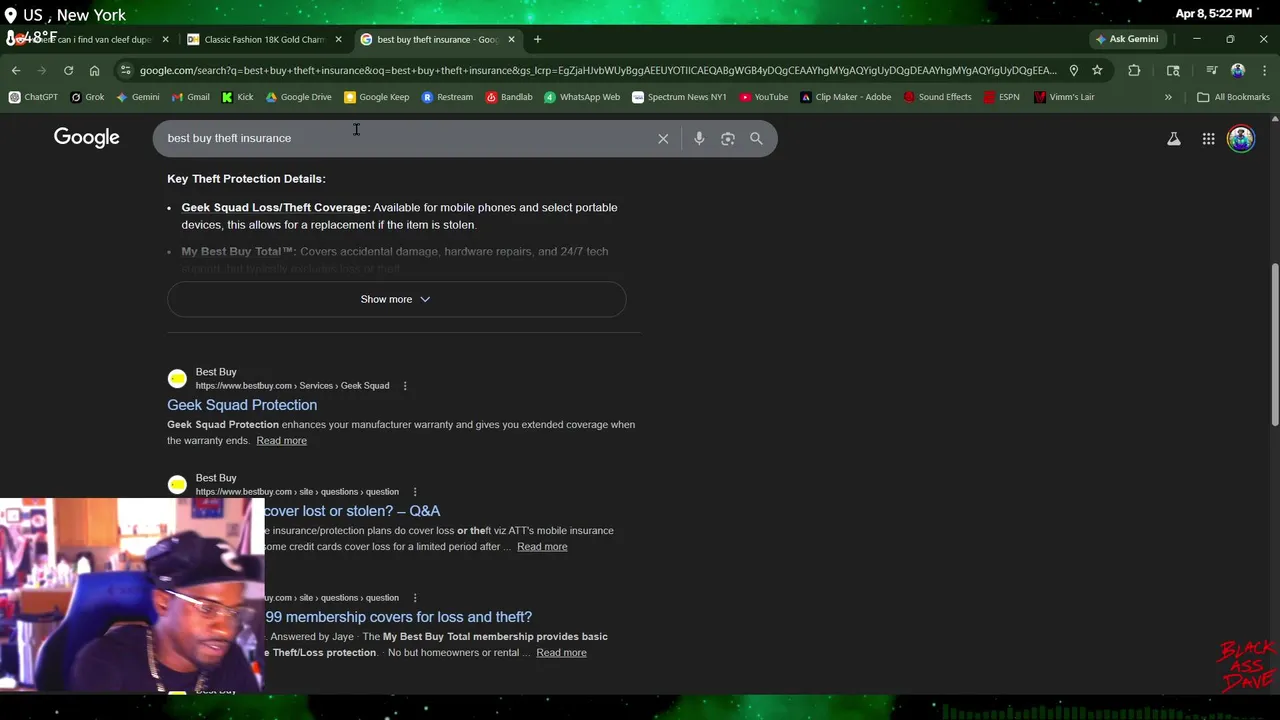Open the Chrome profile avatar in toolbar
Viewport: 1280px width, 720px height.
point(1238,70)
